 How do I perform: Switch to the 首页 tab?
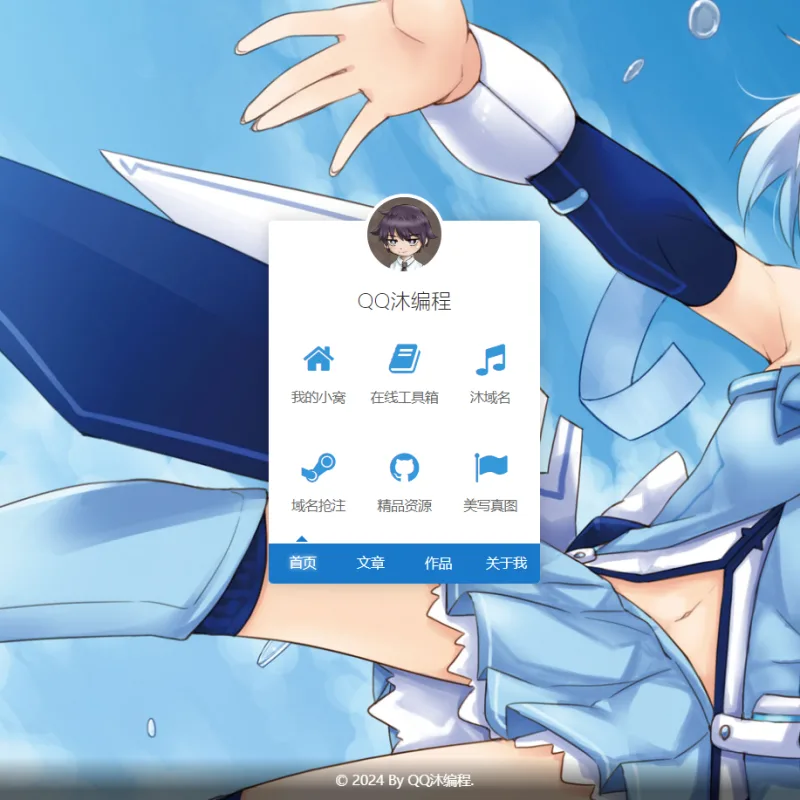[303, 563]
